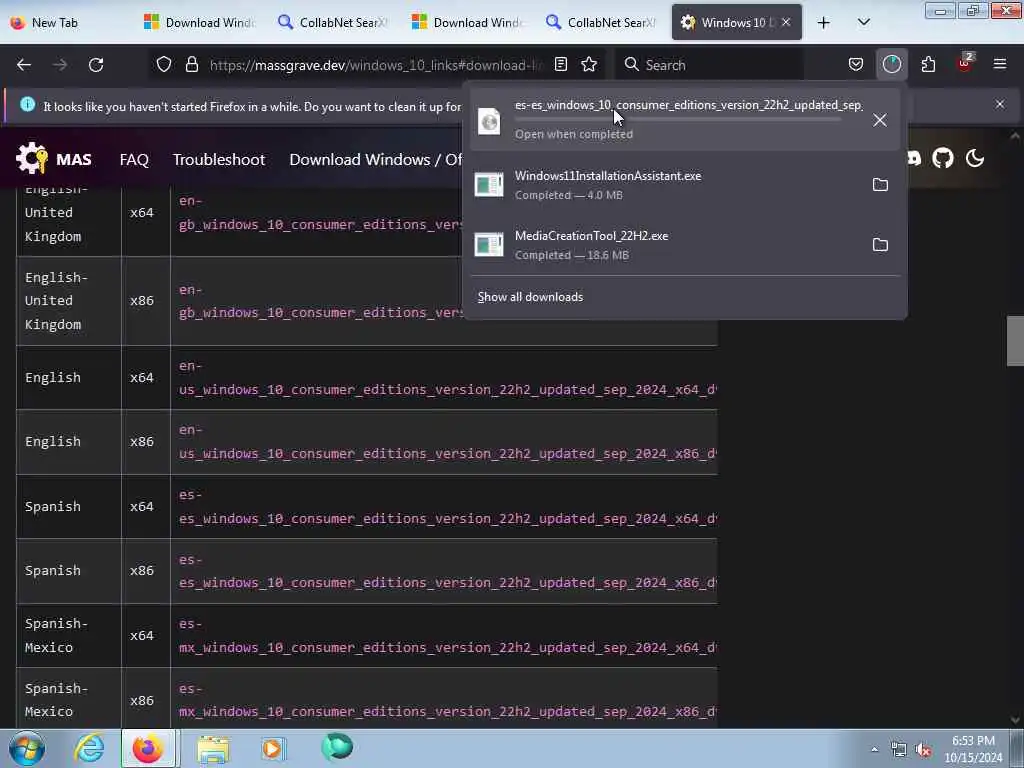
Task: Open the Troubleshoot menu
Action: point(219,159)
